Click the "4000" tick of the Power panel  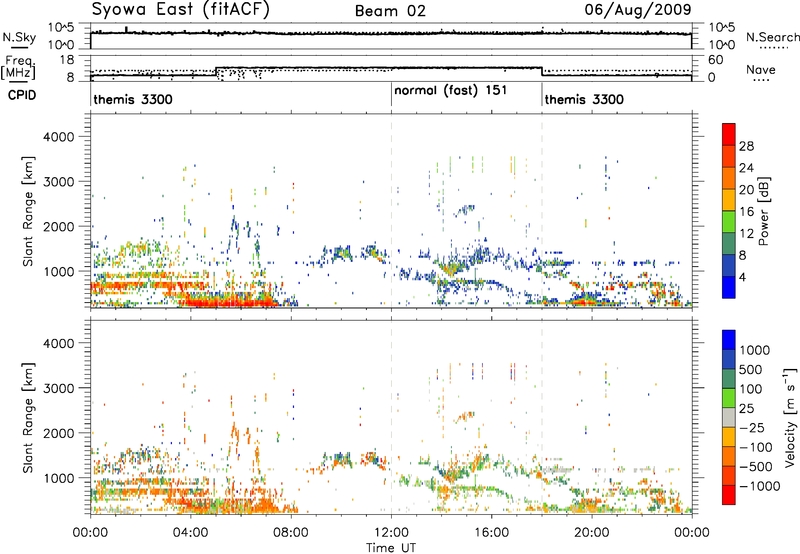[x=58, y=137]
